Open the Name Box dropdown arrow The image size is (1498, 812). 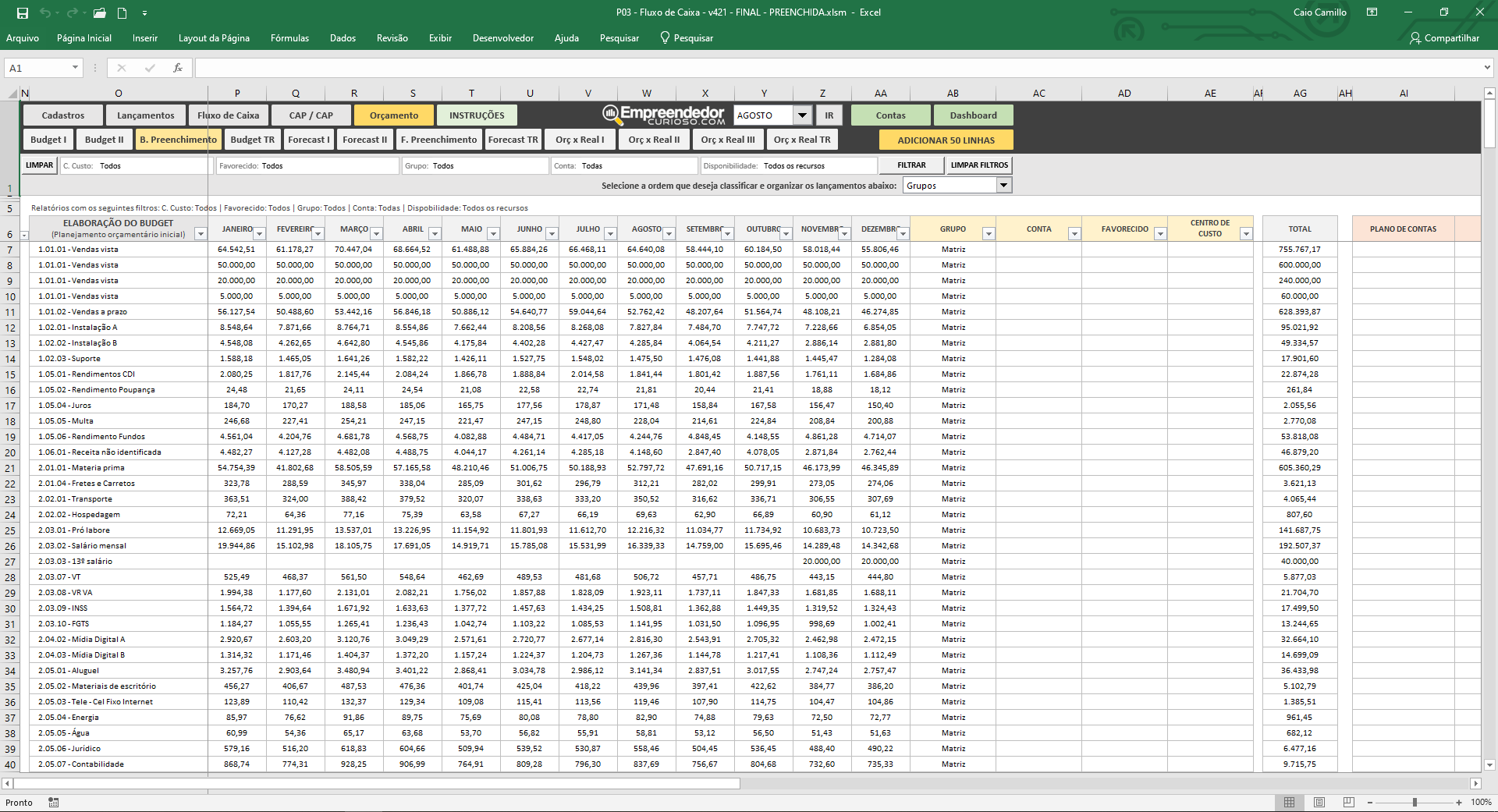[75, 68]
